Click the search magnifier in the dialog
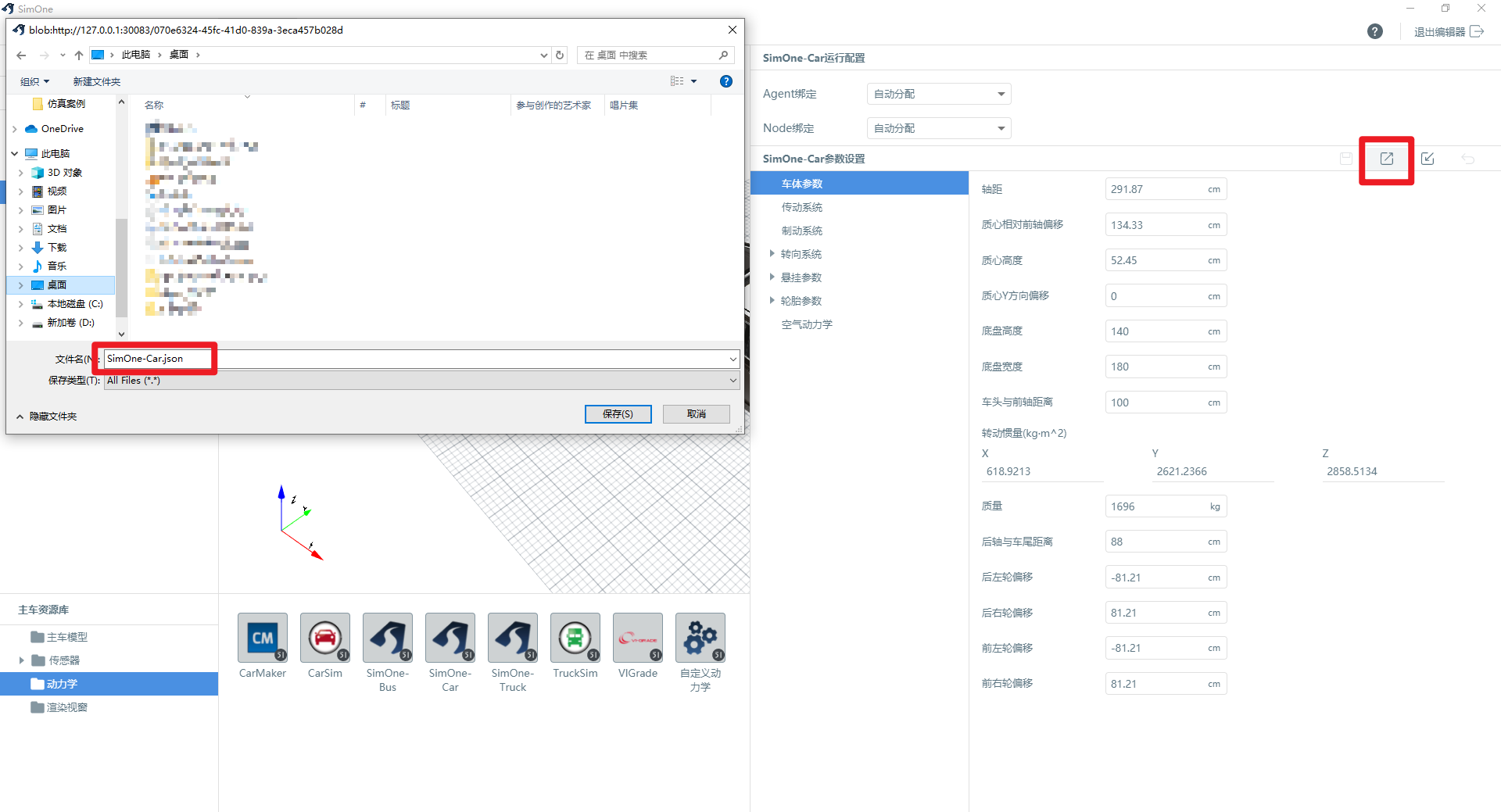This screenshot has height=812, width=1501. tap(723, 55)
